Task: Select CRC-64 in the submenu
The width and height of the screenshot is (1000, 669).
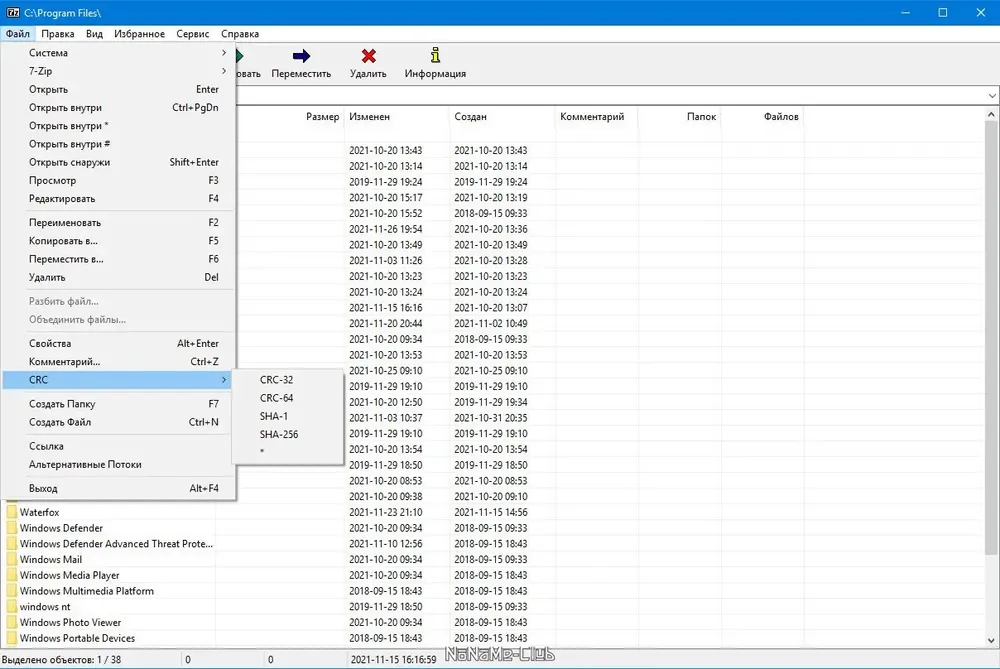Action: coord(288,397)
